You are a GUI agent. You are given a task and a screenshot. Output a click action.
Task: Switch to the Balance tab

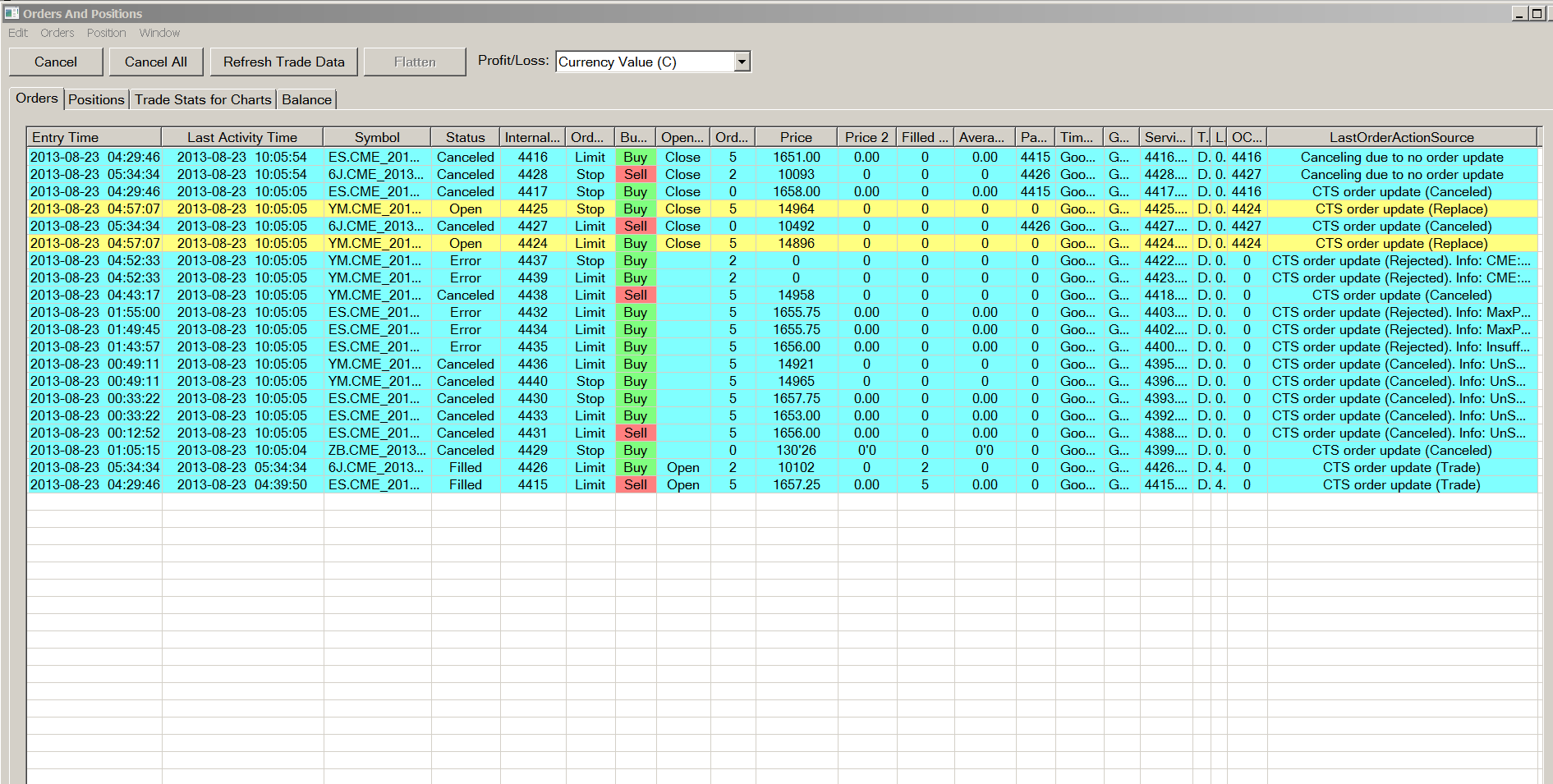[306, 99]
